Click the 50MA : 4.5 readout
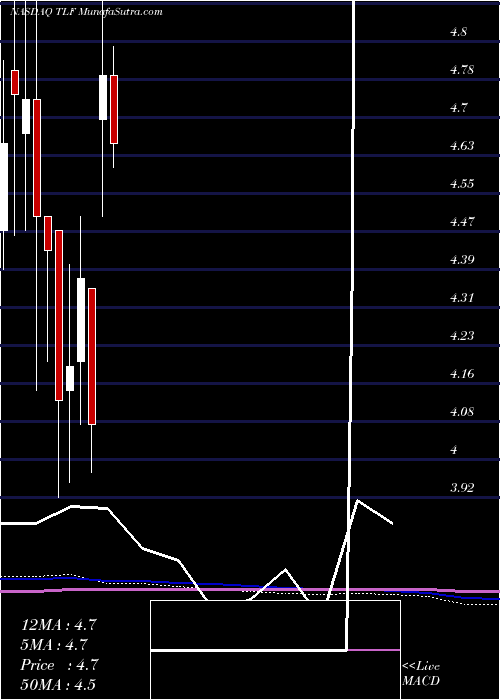The height and width of the screenshot is (700, 500). 58,685
